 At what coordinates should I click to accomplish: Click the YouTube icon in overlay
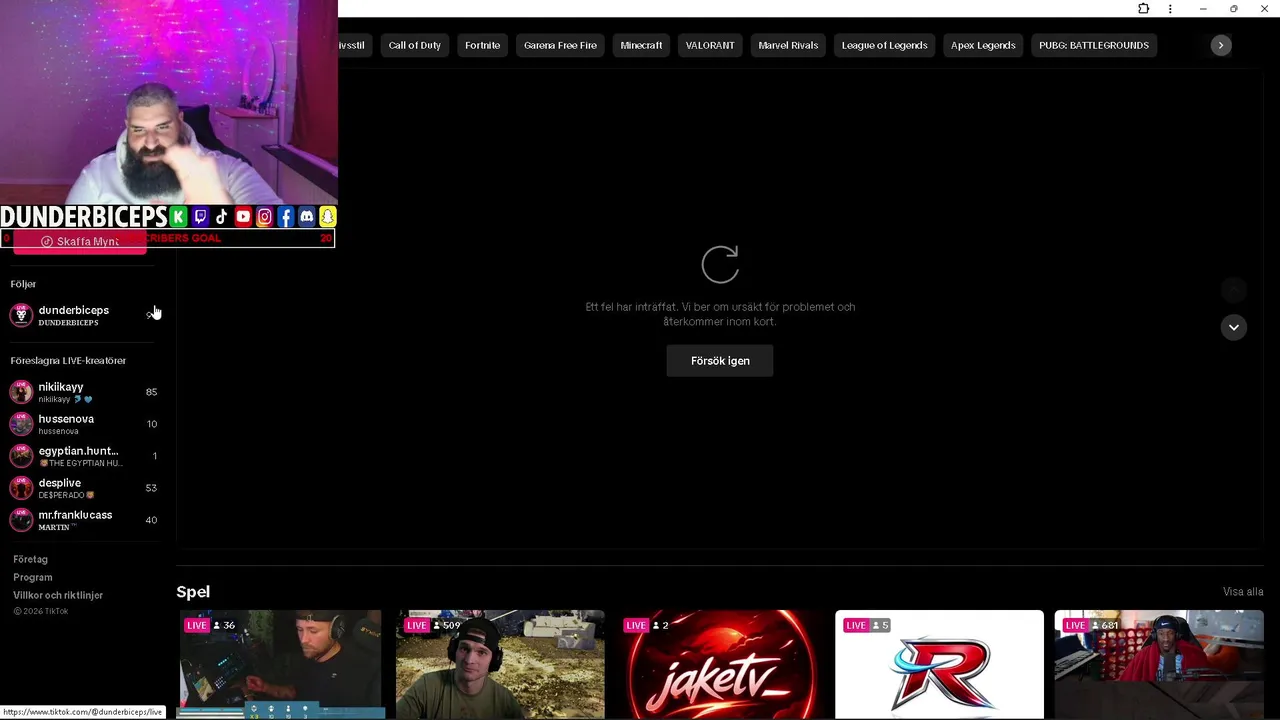pos(243,217)
